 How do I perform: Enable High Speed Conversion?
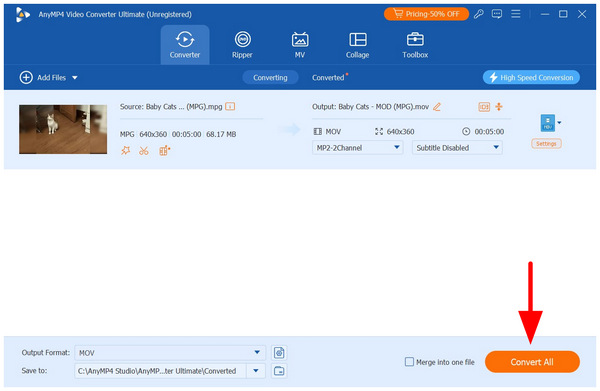[x=531, y=78]
